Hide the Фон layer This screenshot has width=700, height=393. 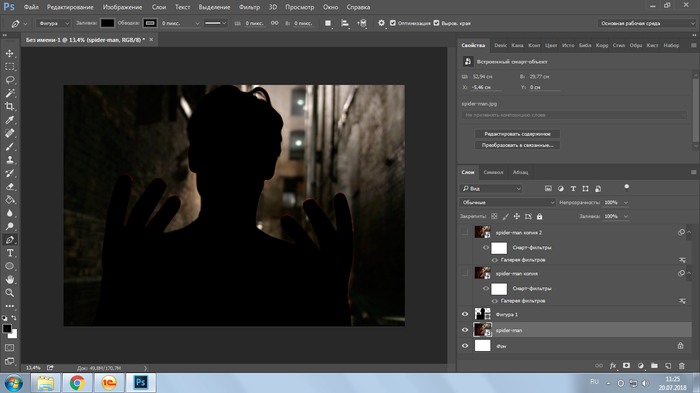point(465,346)
